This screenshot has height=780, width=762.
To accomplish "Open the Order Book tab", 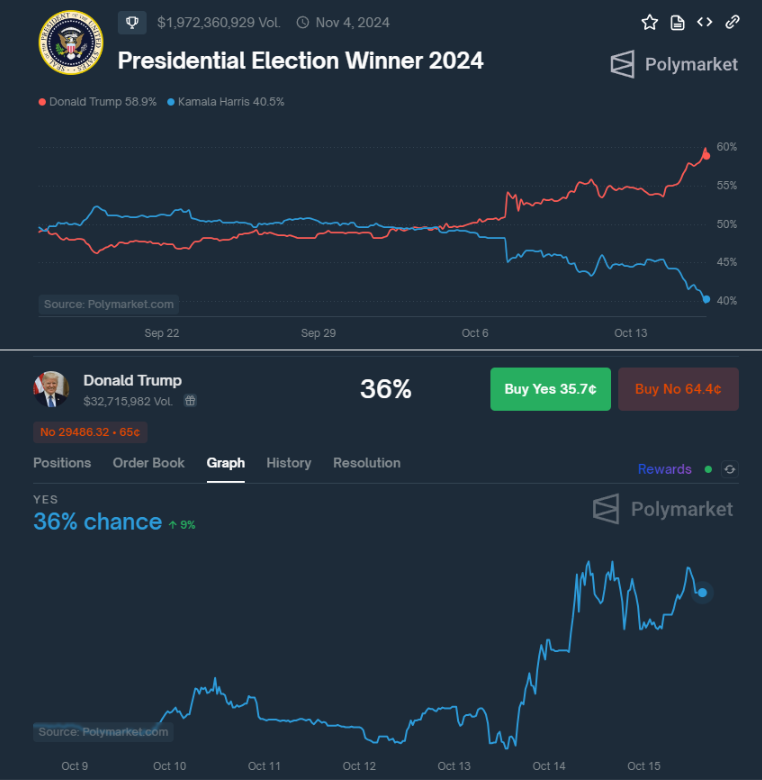I will coord(149,463).
